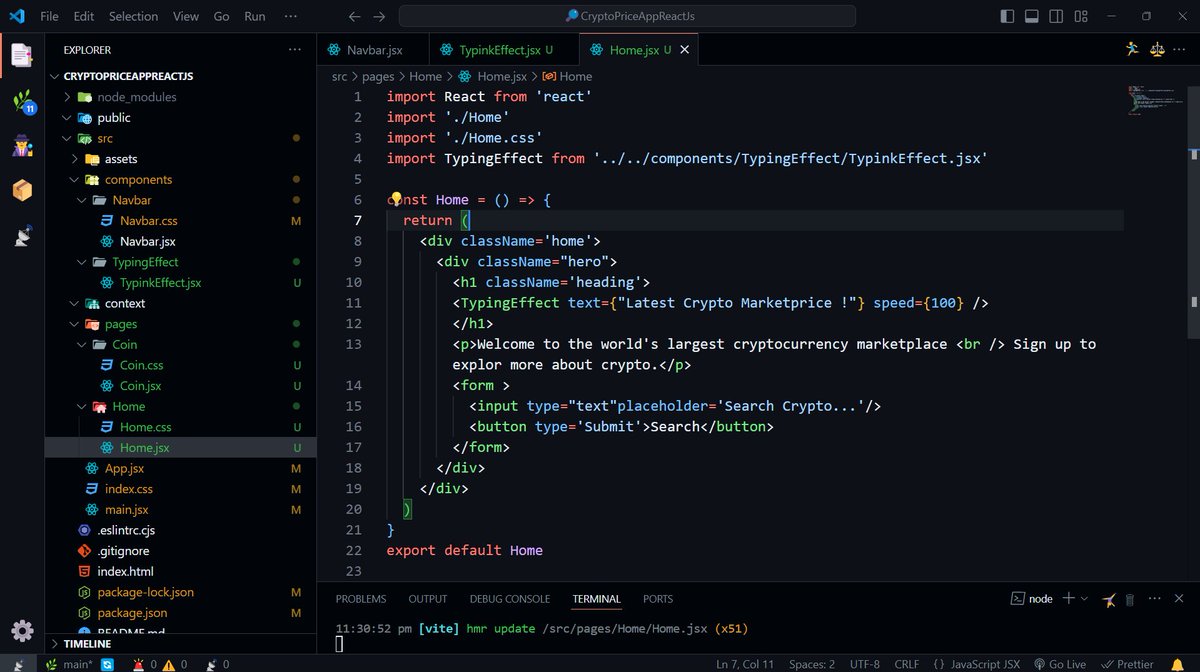
Task: Open the fifth activity bar icon below Extensions
Action: (x=22, y=235)
